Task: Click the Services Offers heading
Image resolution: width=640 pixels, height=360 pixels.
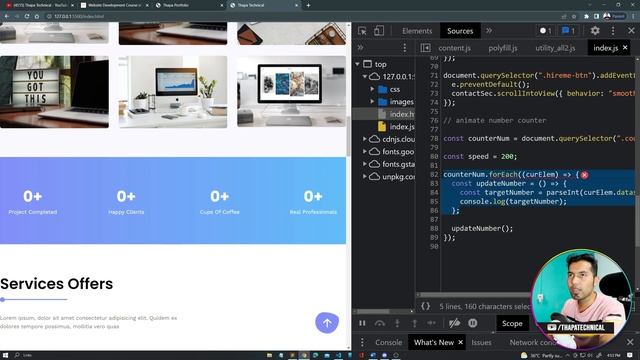Action: coord(56,284)
